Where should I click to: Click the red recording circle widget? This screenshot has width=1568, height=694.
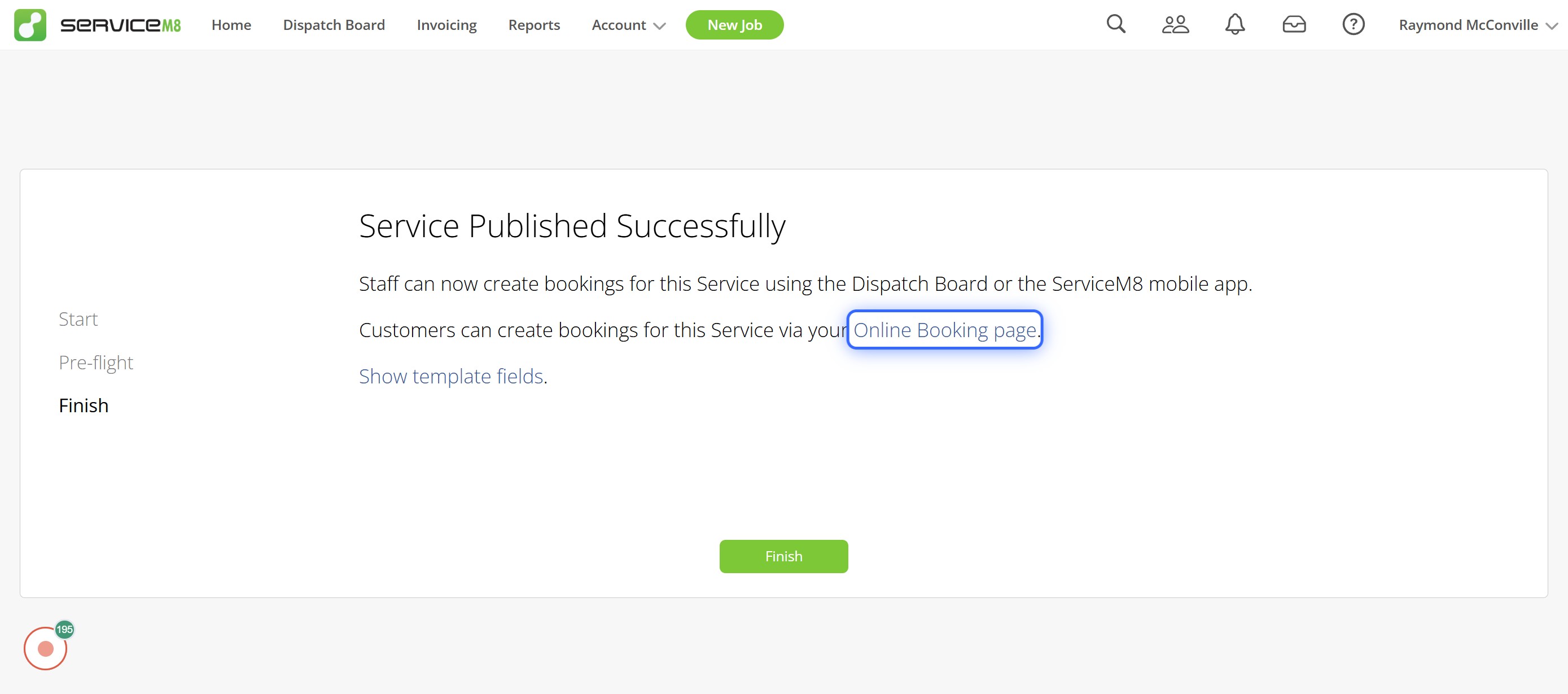(x=46, y=648)
